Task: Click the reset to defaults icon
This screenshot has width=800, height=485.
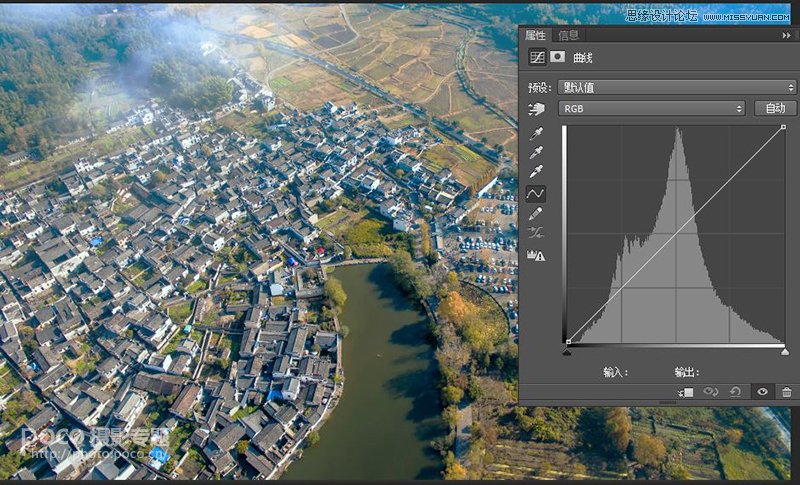Action: 735,392
